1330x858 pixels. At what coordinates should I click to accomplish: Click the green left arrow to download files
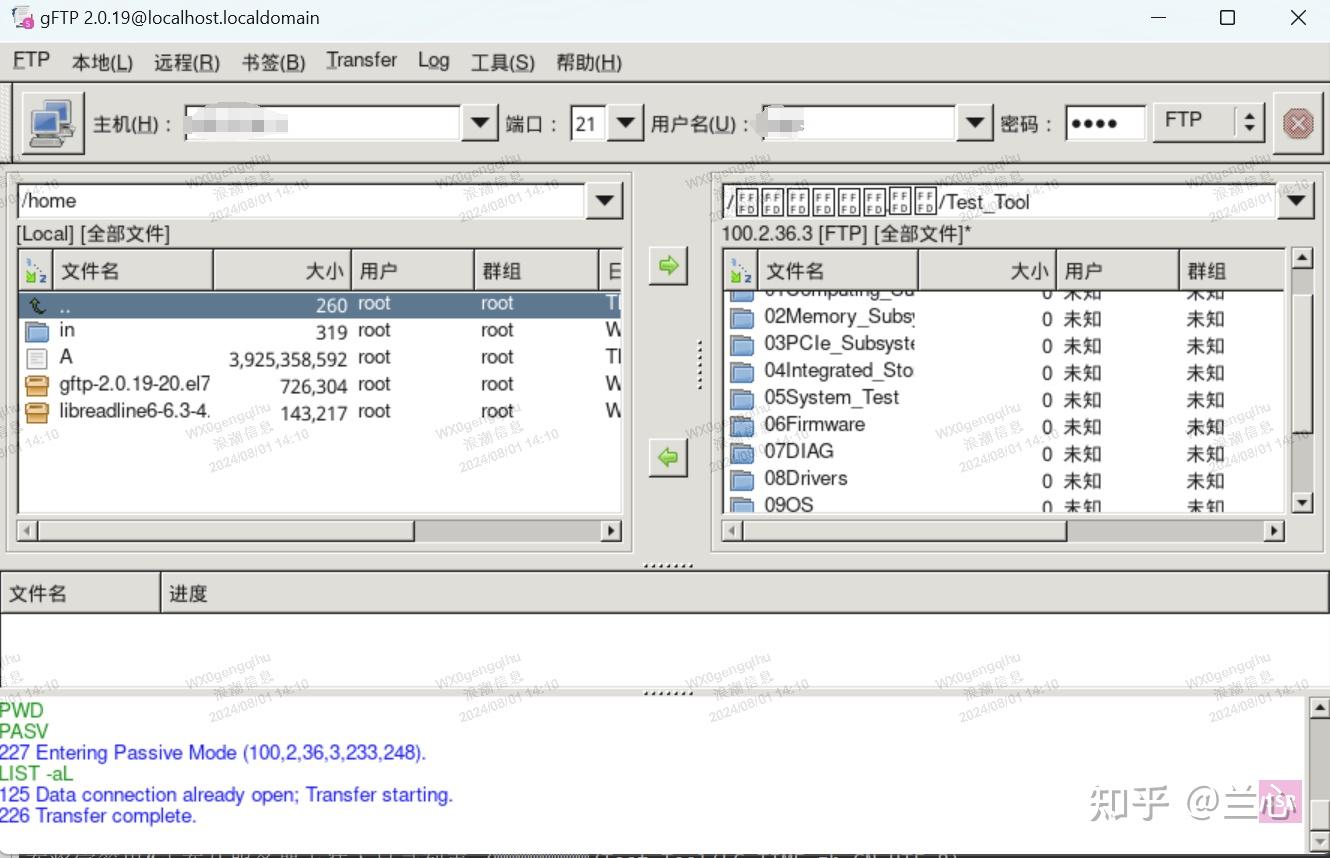668,458
